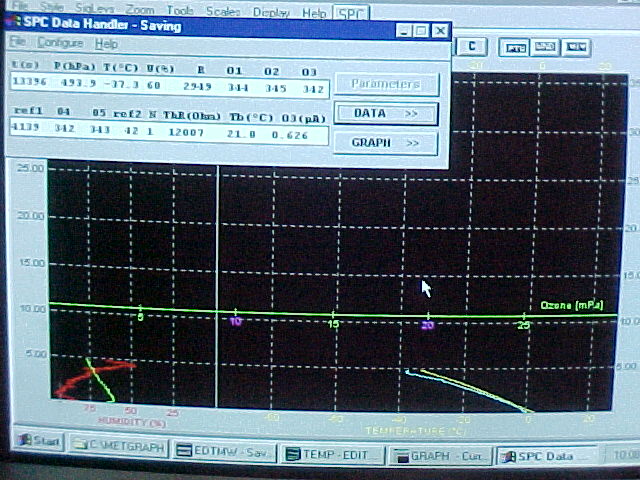640x480 pixels.
Task: Switch to GRAPH taskbar item
Action: coord(440,456)
